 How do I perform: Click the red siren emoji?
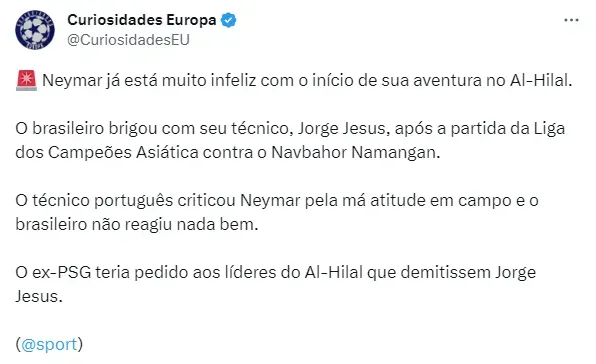click(26, 80)
